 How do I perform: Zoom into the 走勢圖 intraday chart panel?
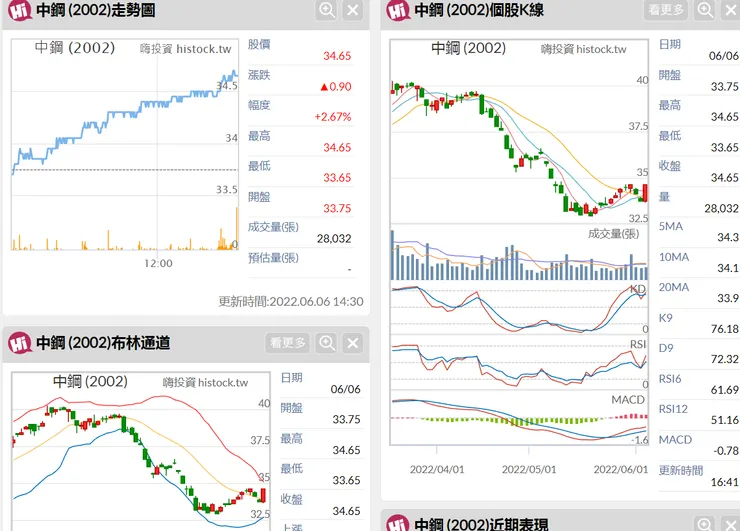(x=327, y=11)
